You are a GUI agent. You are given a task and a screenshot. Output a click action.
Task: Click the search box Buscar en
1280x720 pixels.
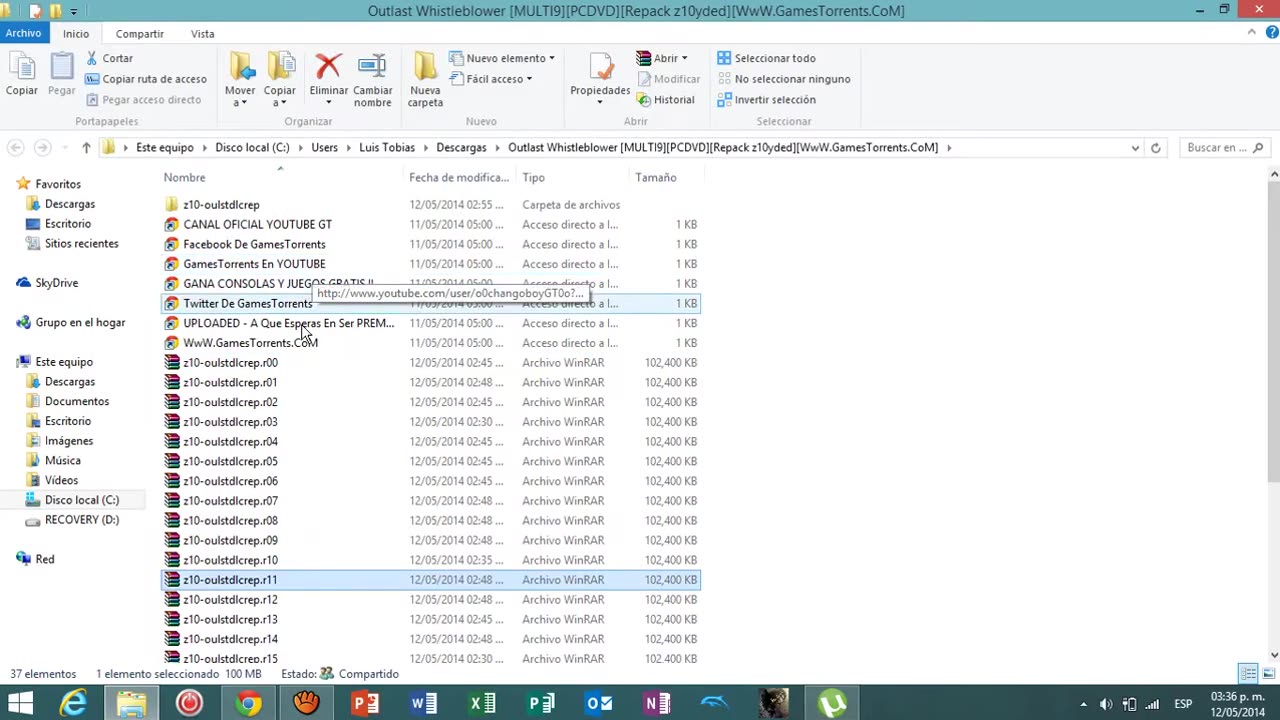coord(1225,148)
